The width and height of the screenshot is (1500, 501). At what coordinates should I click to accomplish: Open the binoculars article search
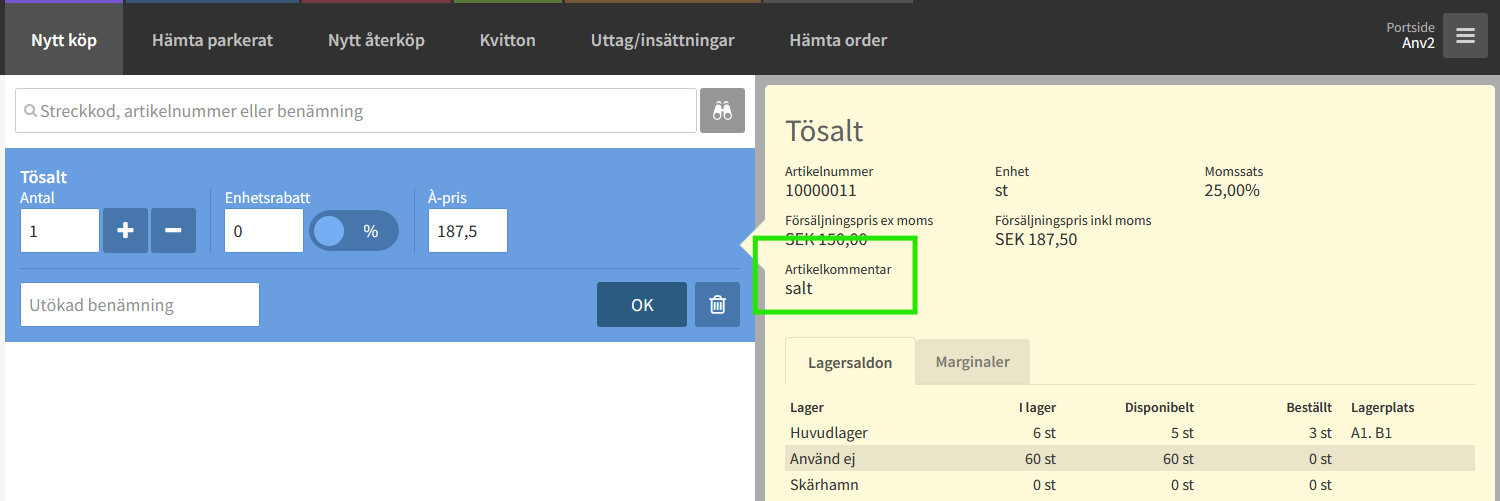722,111
